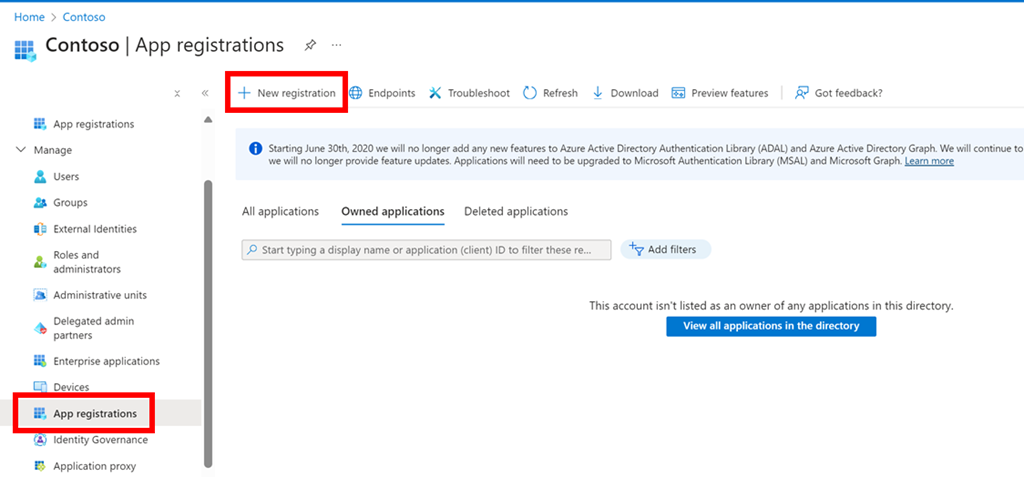Click the sidebar vertical scrollbar

click(x=208, y=320)
